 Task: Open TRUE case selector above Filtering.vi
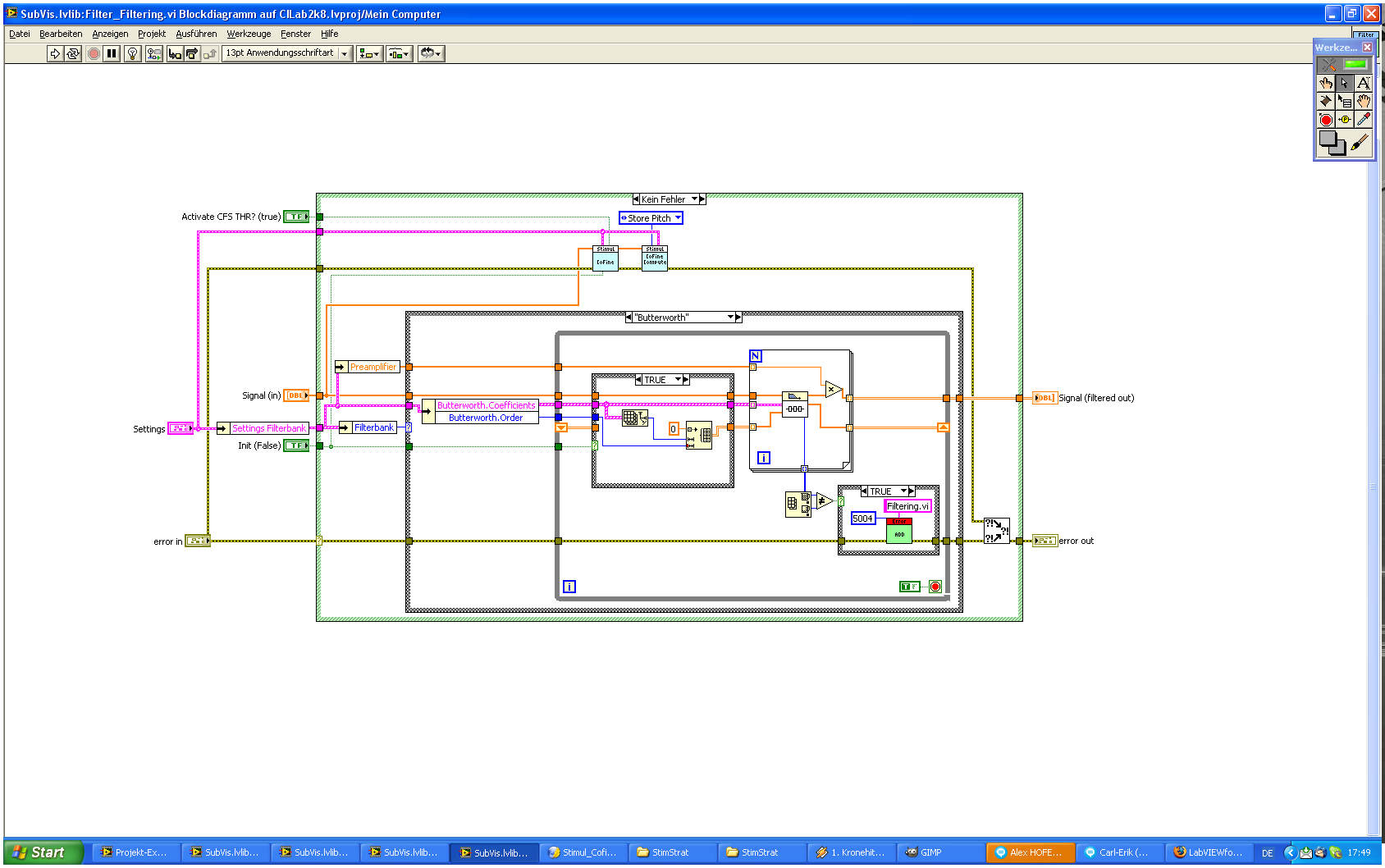904,491
